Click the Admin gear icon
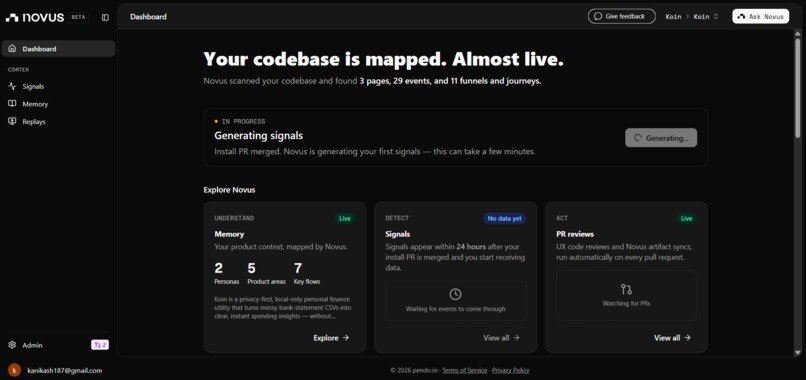 tap(12, 345)
